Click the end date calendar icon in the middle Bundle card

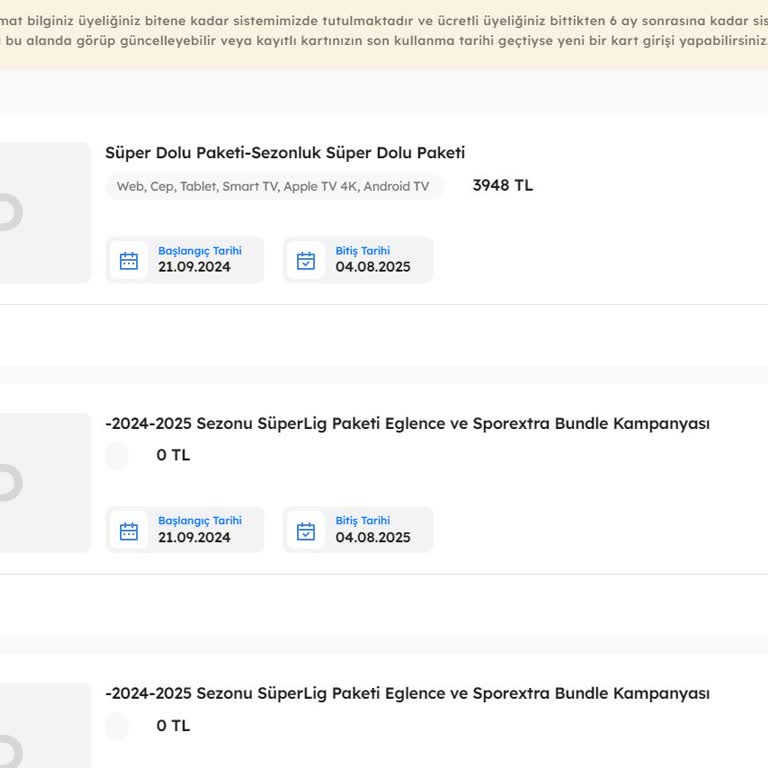pyautogui.click(x=306, y=531)
